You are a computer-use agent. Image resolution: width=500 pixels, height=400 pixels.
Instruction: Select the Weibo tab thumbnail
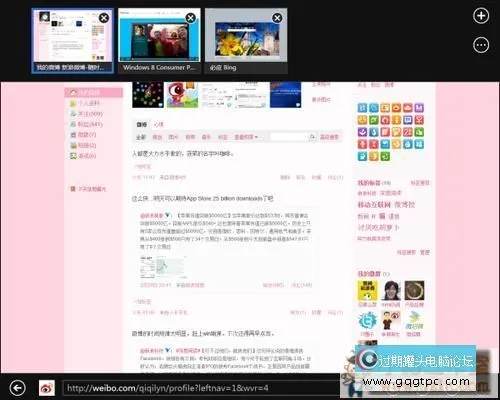tap(73, 40)
